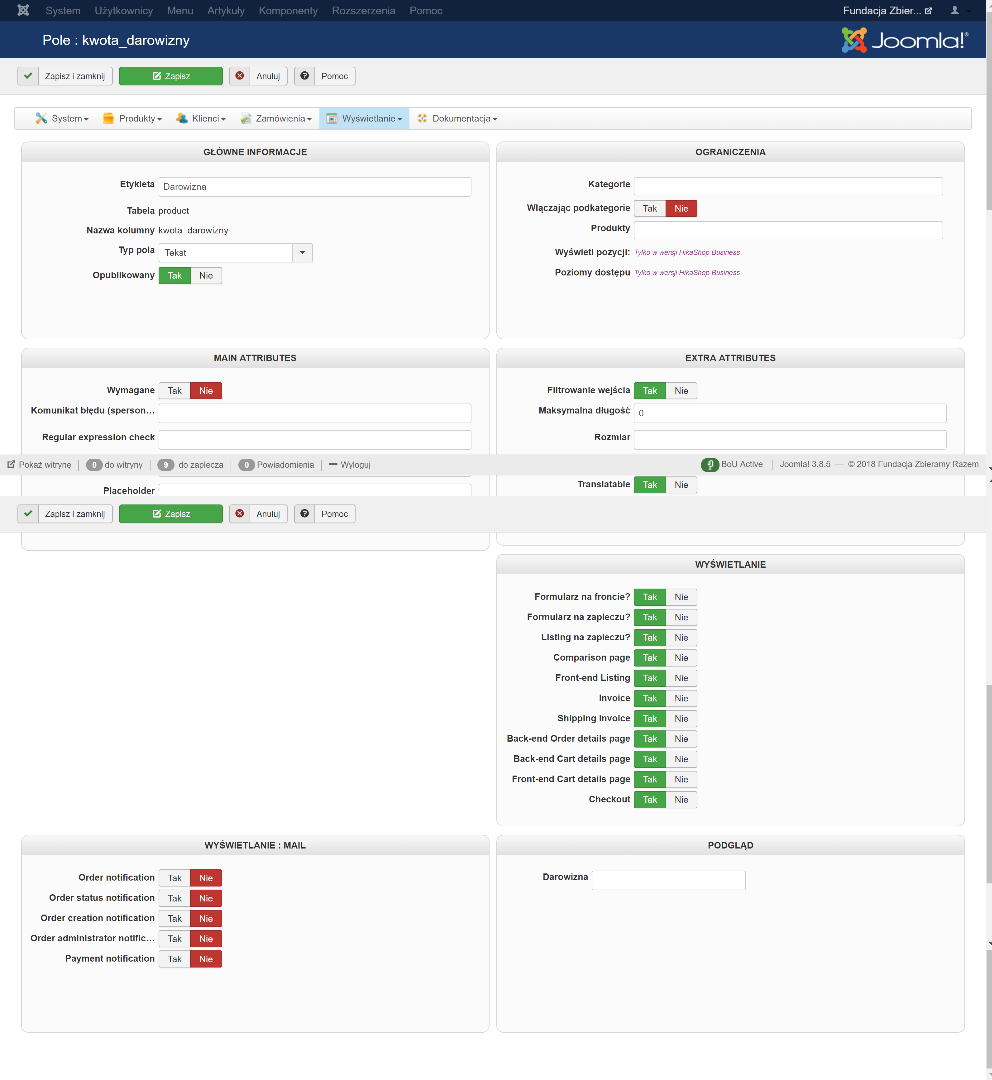This screenshot has width=992, height=1080.
Task: Set Filtrowanie wejścia to Nie
Action: click(x=681, y=391)
